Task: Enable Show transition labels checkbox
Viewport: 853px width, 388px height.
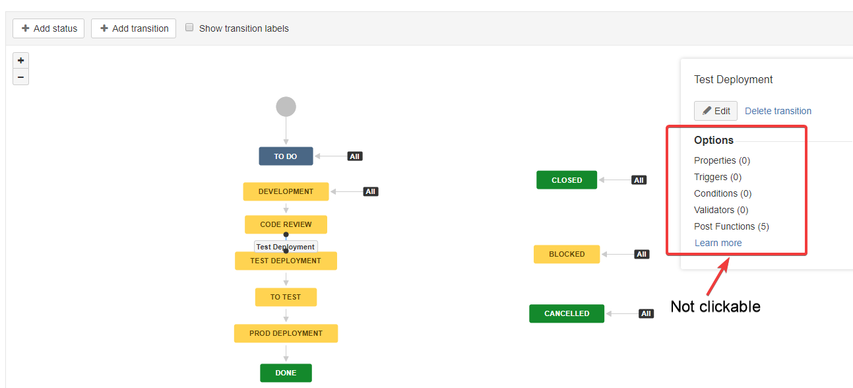Action: click(x=189, y=27)
